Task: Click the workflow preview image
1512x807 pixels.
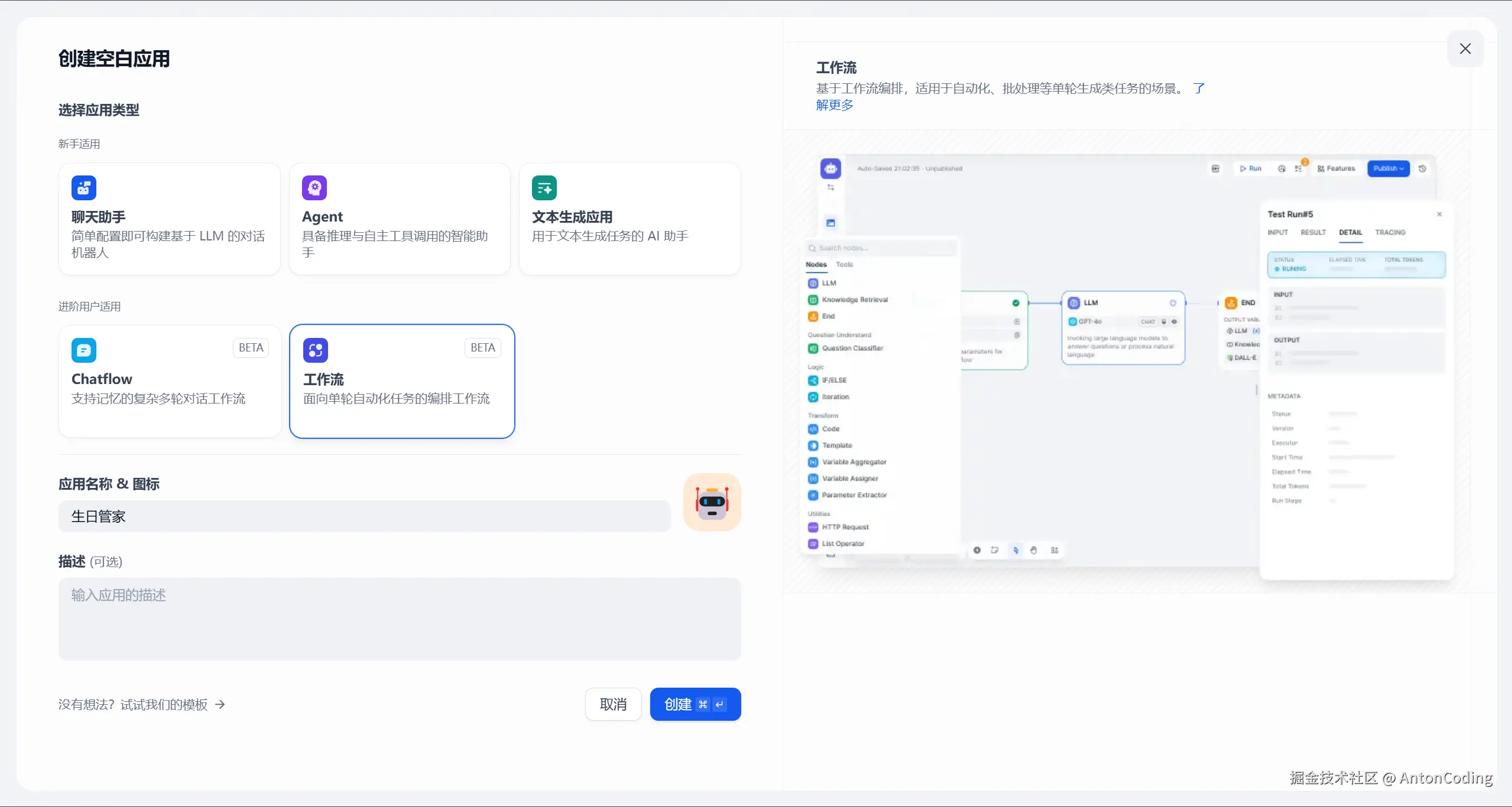Action: 1126,362
